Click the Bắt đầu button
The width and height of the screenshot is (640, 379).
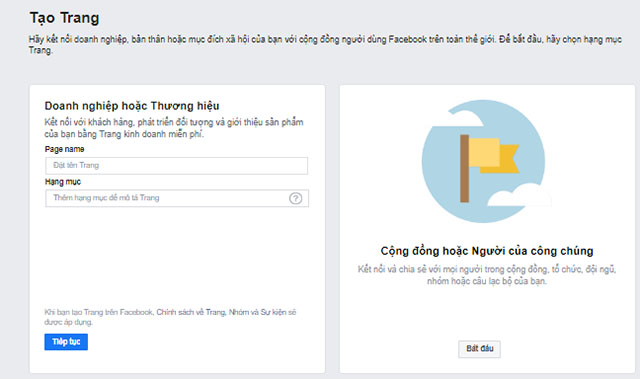pyautogui.click(x=480, y=349)
